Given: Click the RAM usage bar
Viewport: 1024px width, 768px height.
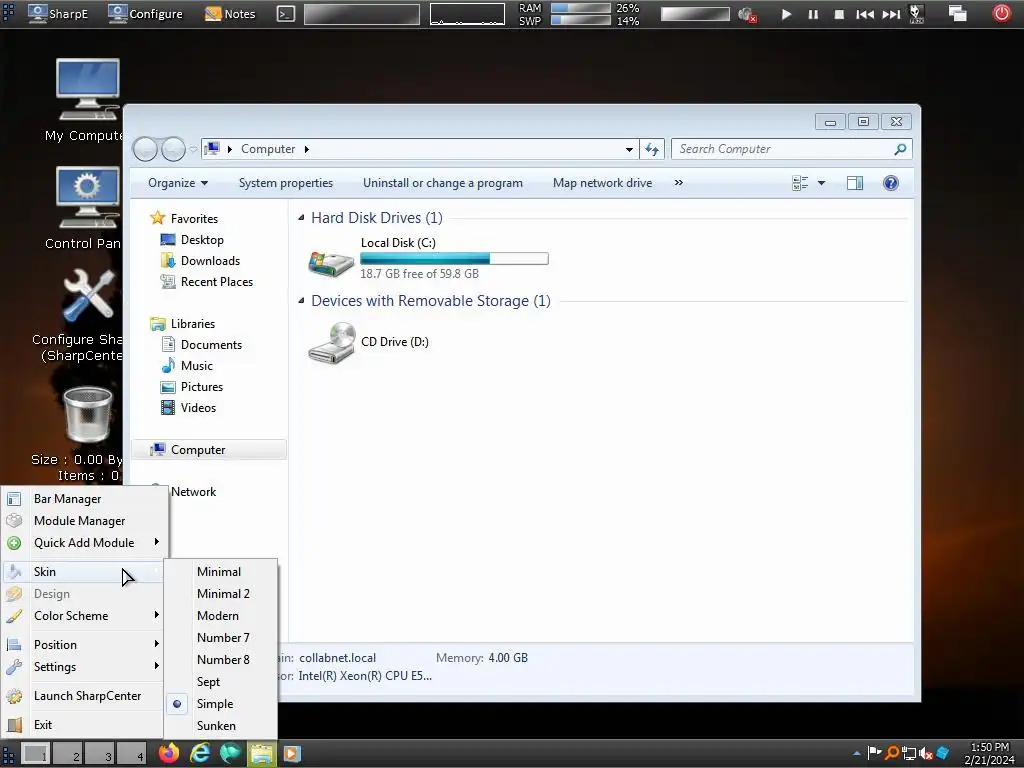Looking at the screenshot, I should 581,8.
